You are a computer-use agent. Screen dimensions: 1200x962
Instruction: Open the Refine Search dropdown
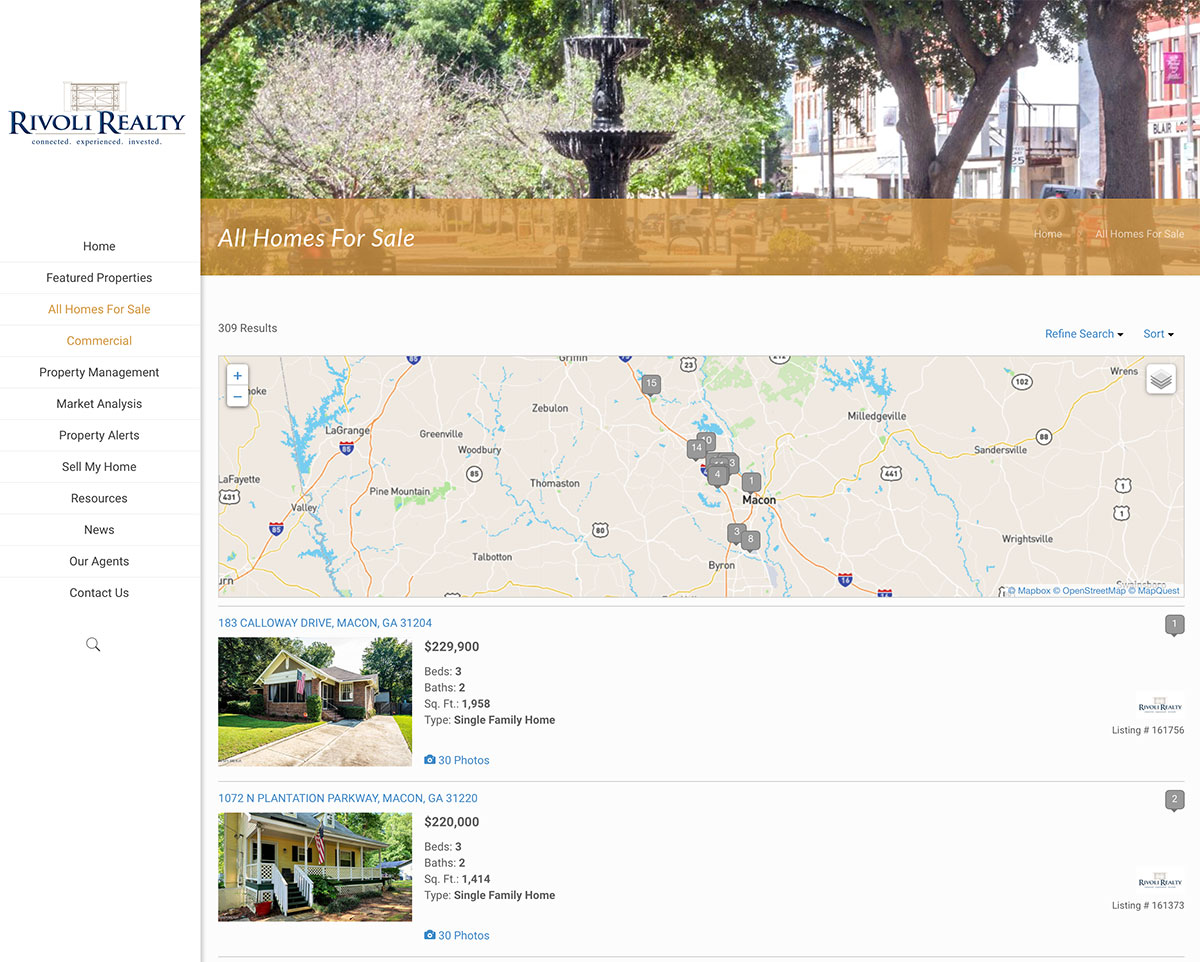click(1084, 334)
